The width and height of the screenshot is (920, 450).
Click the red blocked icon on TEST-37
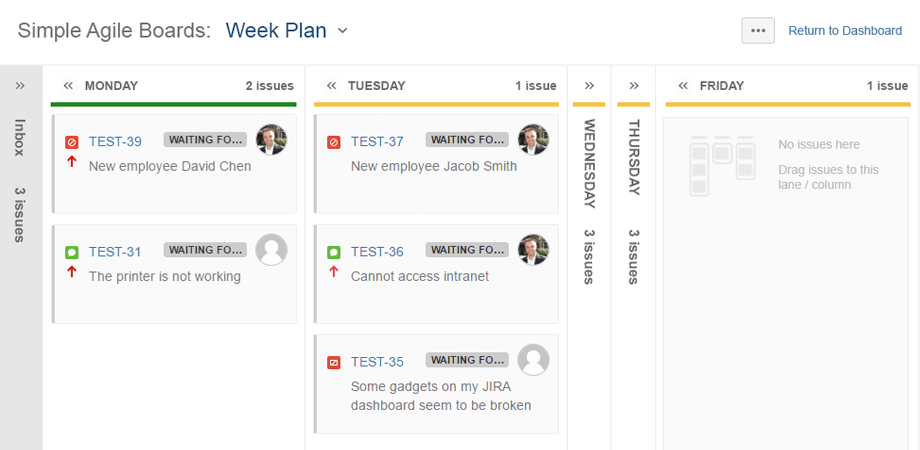pyautogui.click(x=333, y=142)
